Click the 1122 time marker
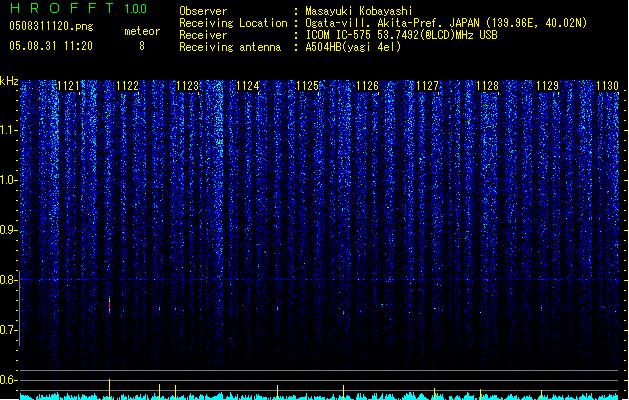629x400 pixels. 128,86
